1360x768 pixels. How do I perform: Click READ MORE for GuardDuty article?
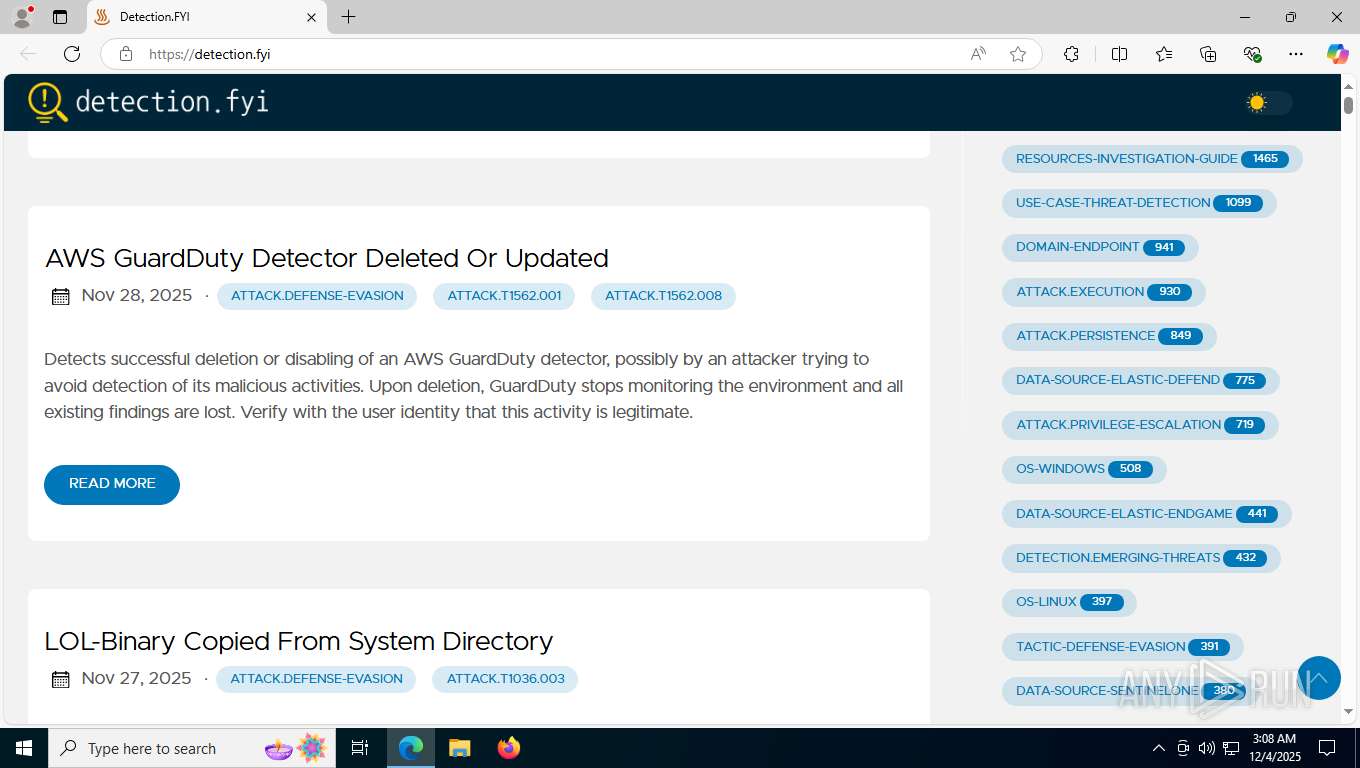(112, 484)
